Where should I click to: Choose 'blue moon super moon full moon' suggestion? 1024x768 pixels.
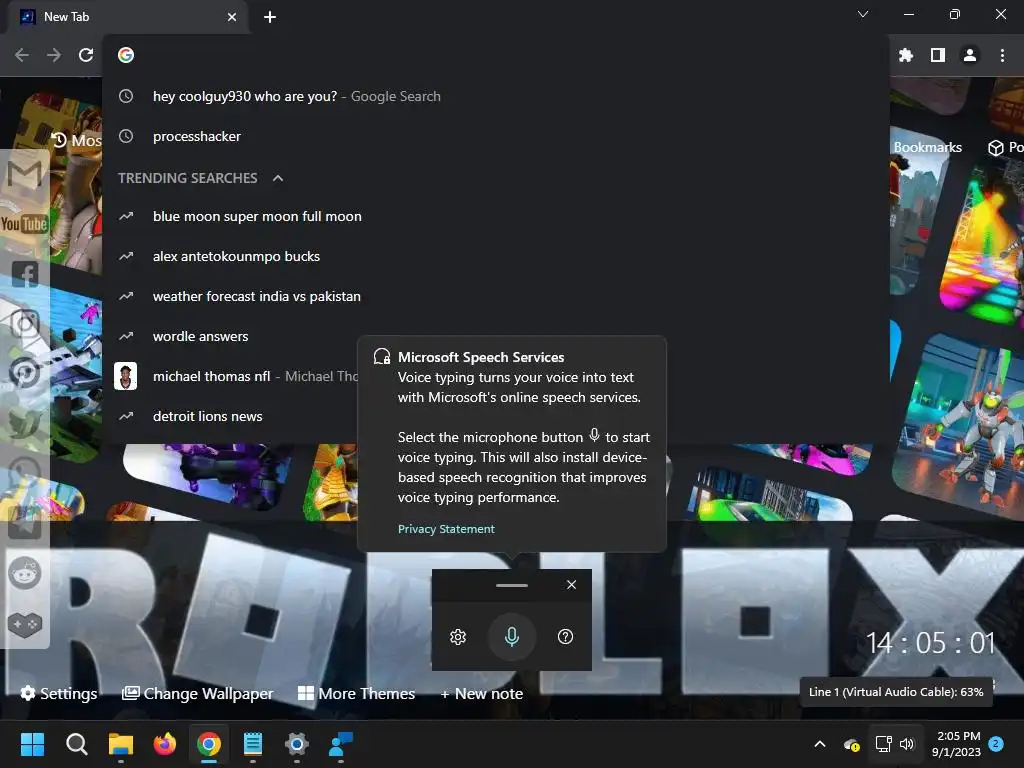496,216
